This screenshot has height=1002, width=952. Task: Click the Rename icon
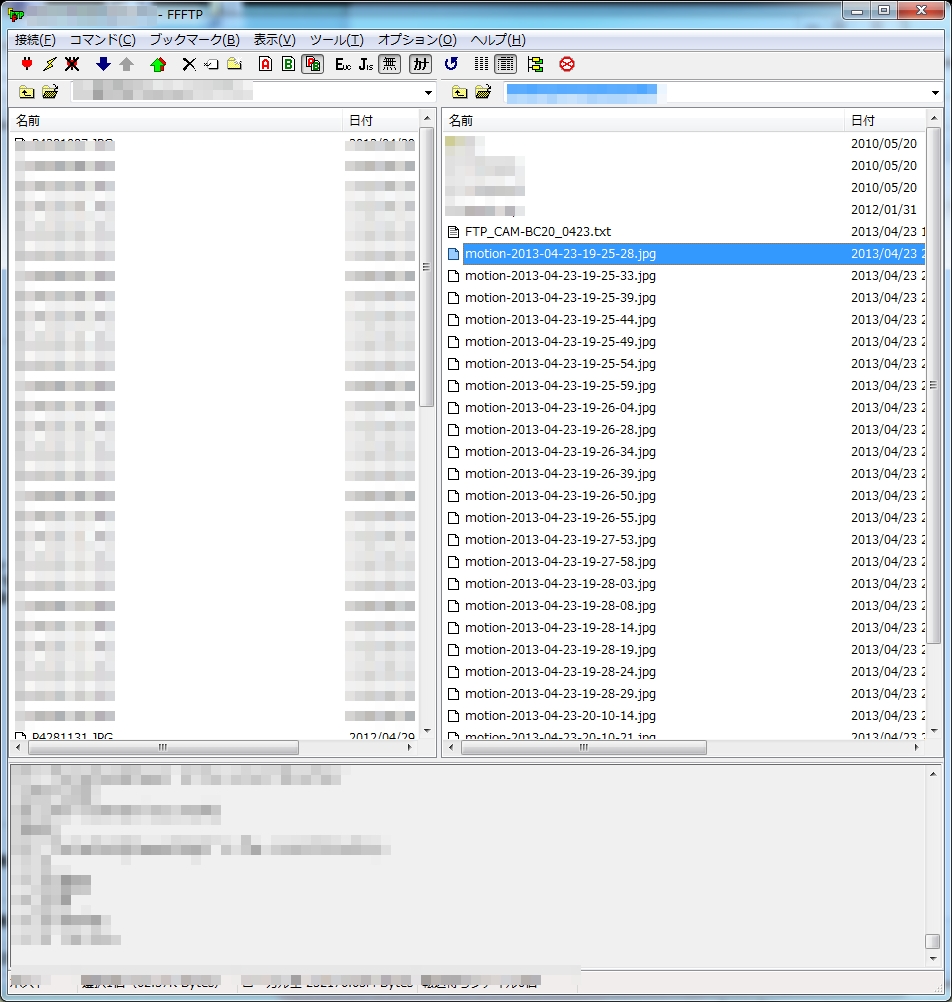coord(211,64)
